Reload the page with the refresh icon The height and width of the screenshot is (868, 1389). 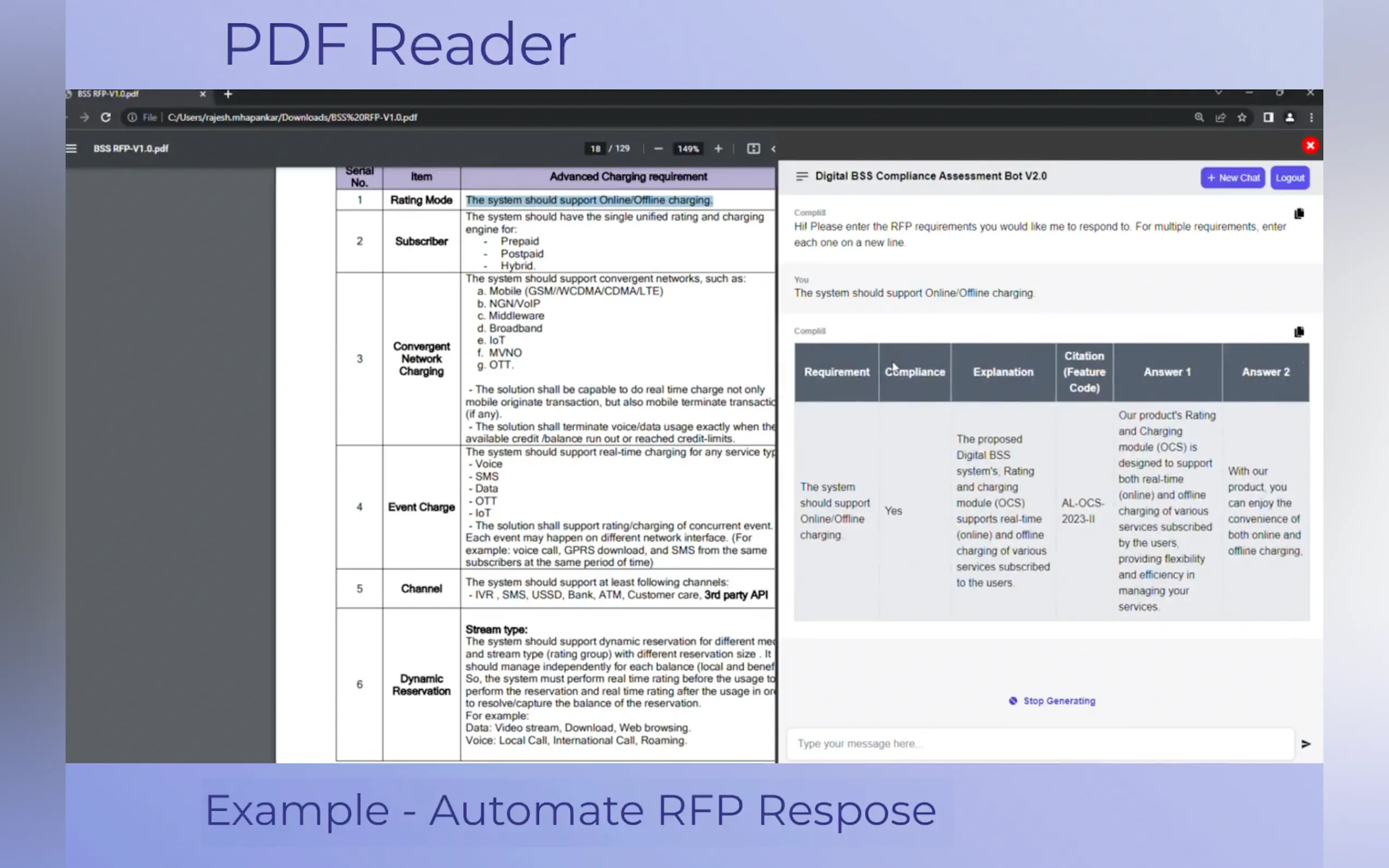coord(106,118)
